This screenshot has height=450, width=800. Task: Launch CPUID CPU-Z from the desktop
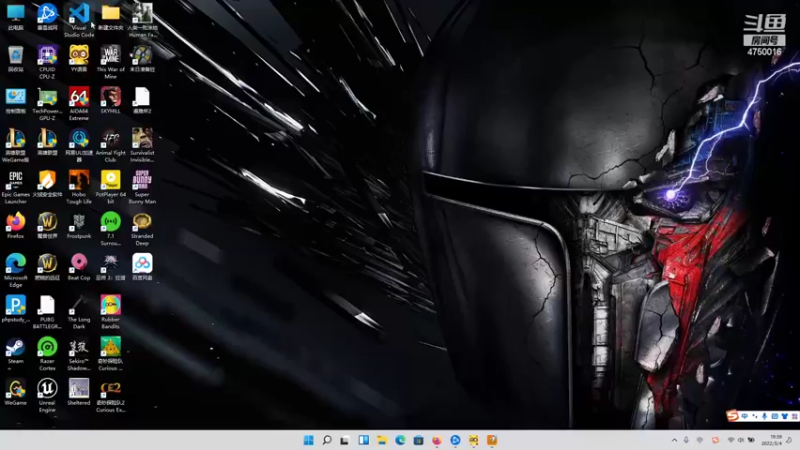47,61
